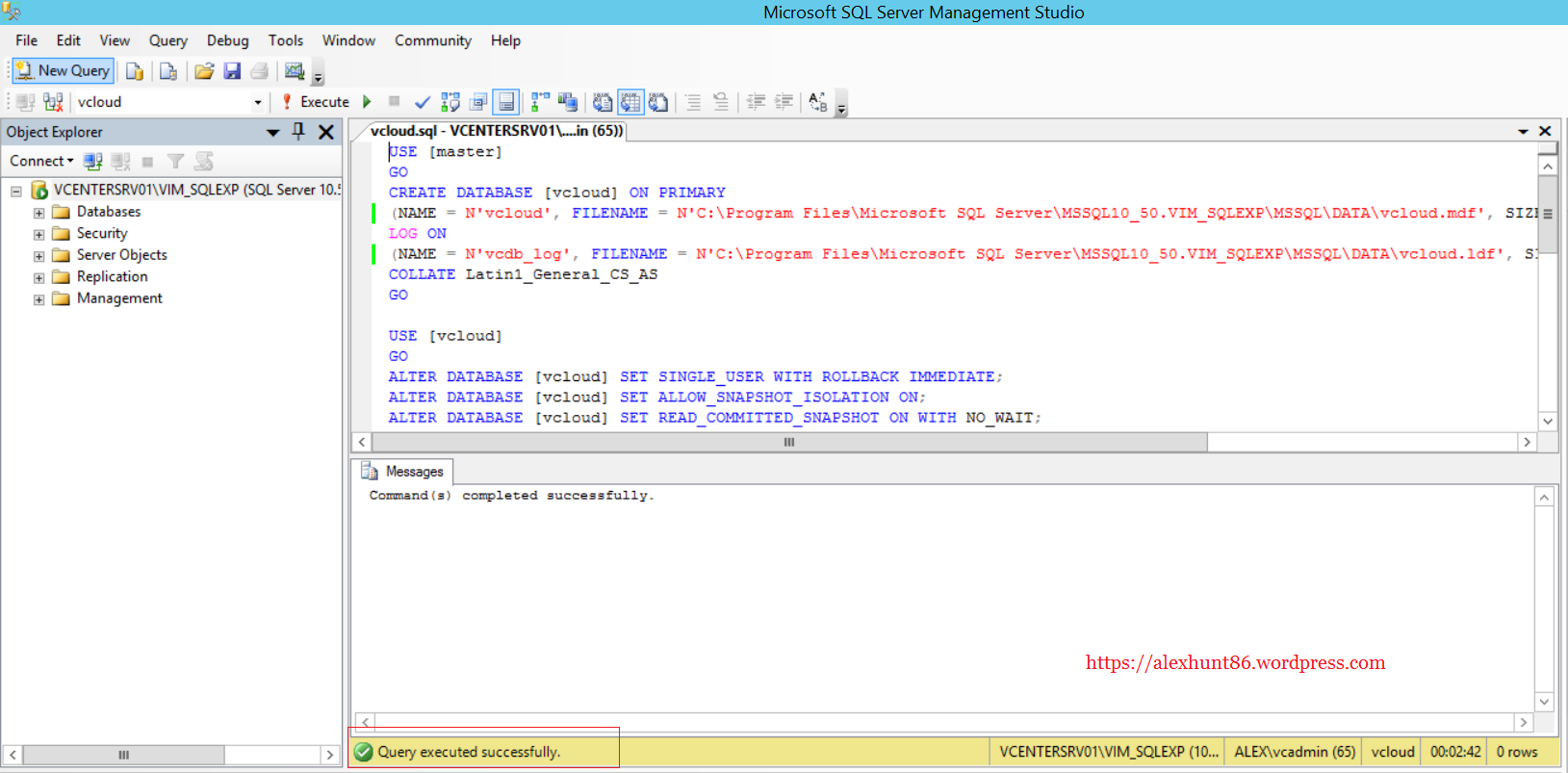Click the Execute query button
Viewport: 1568px width, 773px height.
coord(316,102)
